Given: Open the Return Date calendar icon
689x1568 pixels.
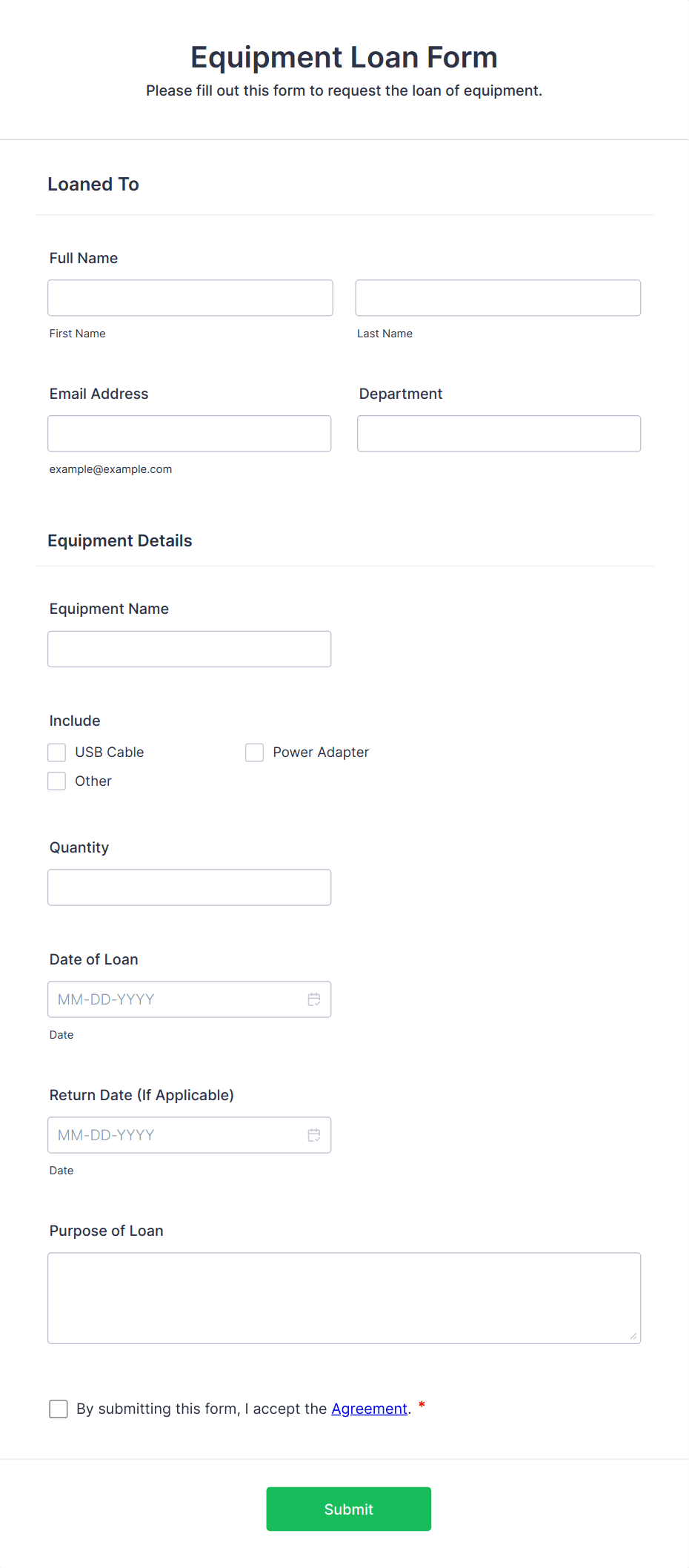Looking at the screenshot, I should point(314,1135).
